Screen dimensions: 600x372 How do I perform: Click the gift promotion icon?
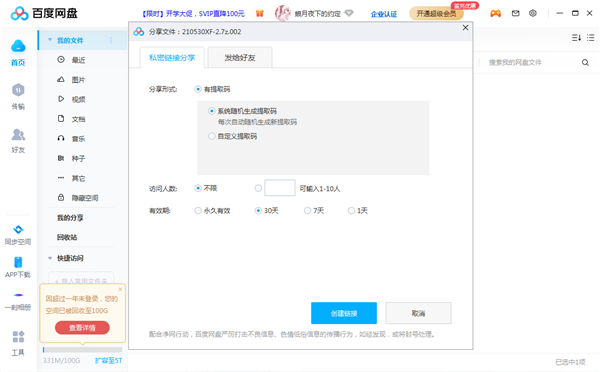click(x=260, y=13)
